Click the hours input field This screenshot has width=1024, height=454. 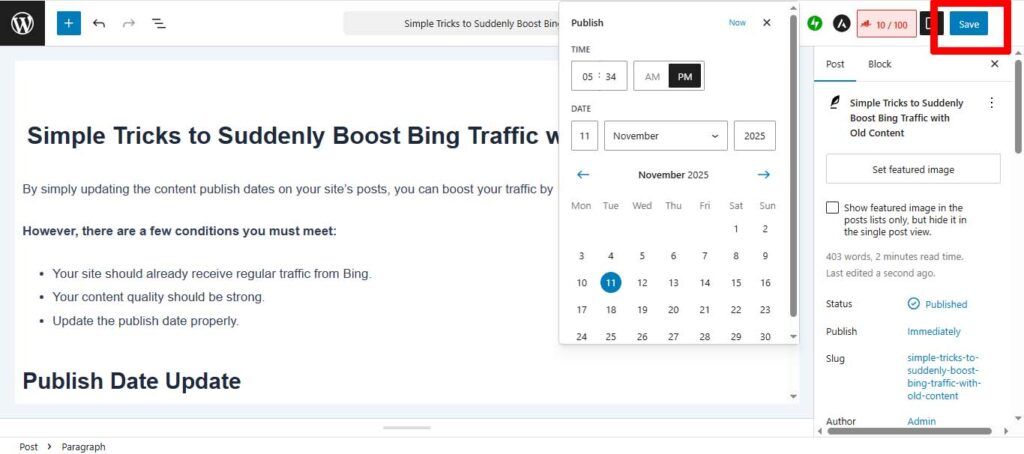(587, 77)
